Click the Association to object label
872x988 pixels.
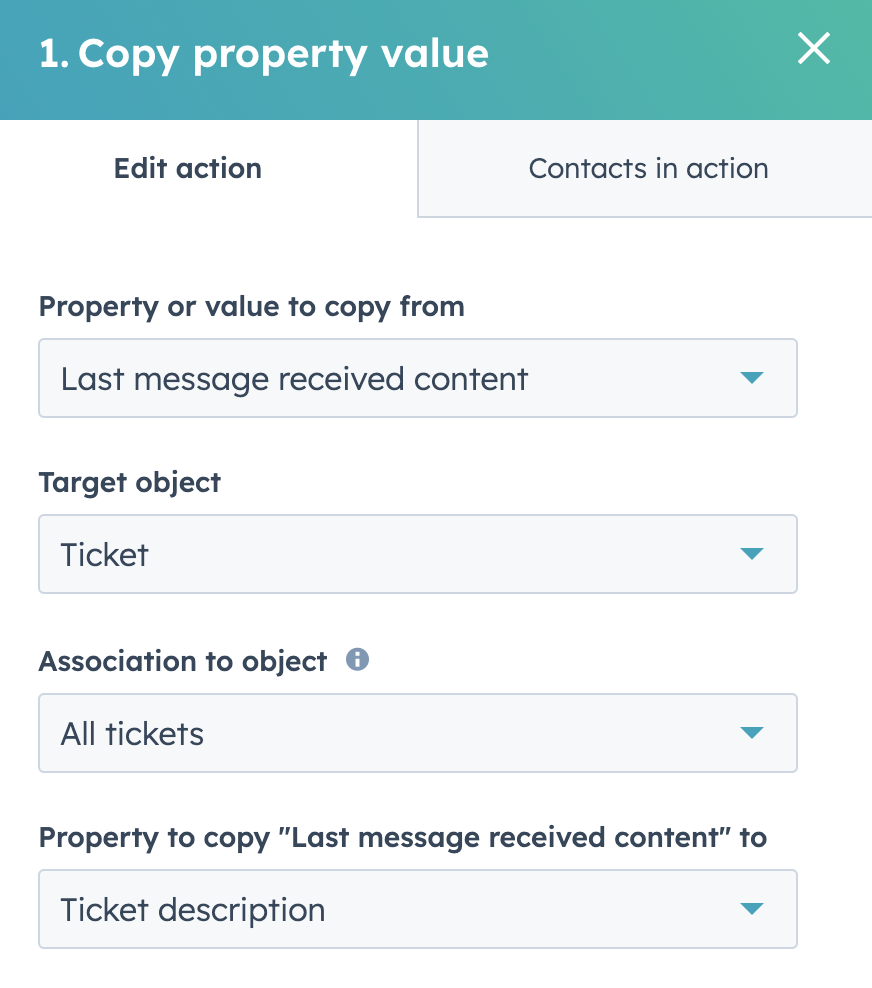183,662
